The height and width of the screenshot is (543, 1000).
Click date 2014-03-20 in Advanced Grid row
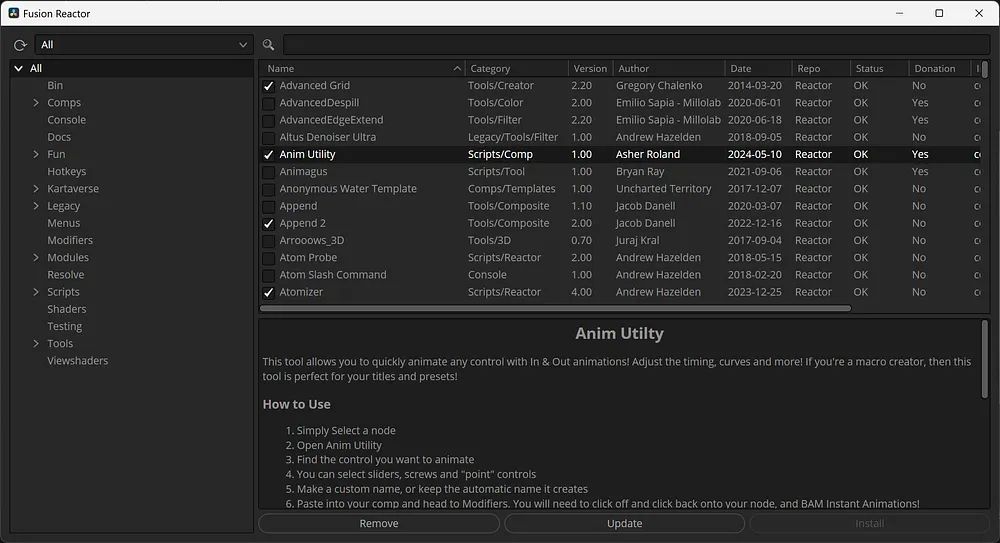point(754,86)
